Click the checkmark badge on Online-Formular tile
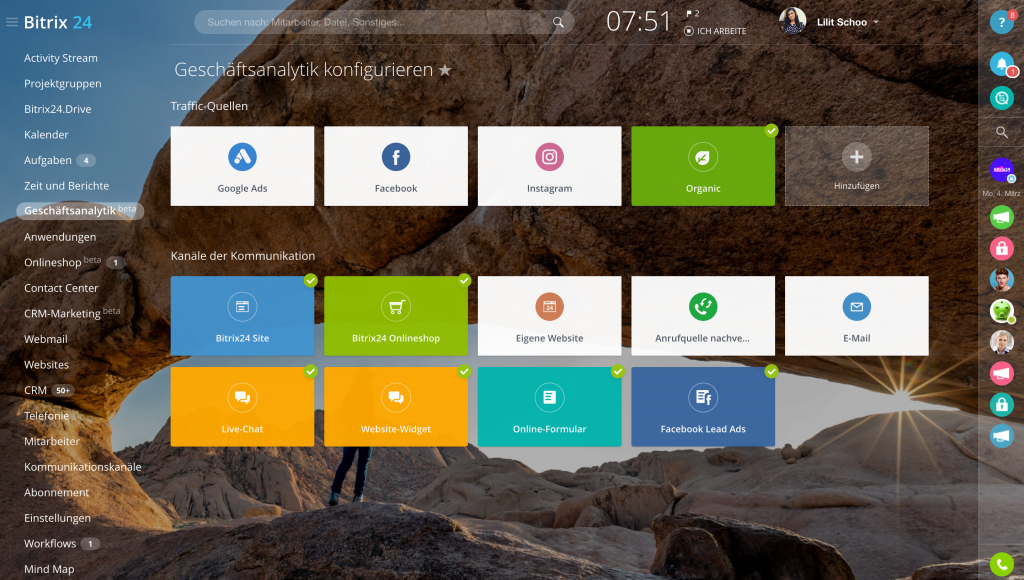Image resolution: width=1024 pixels, height=580 pixels. point(618,371)
